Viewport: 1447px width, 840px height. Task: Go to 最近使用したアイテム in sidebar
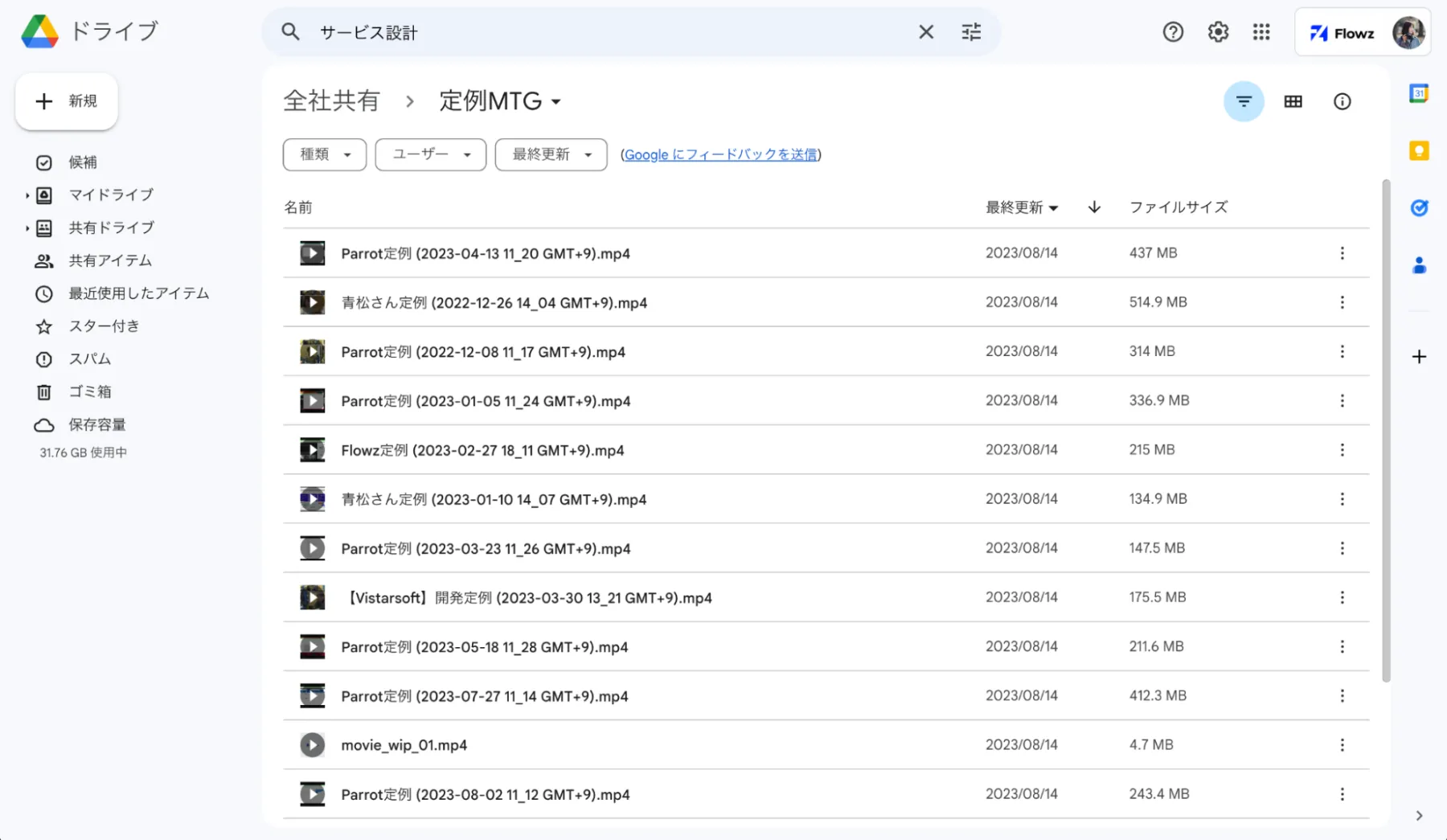coord(138,293)
